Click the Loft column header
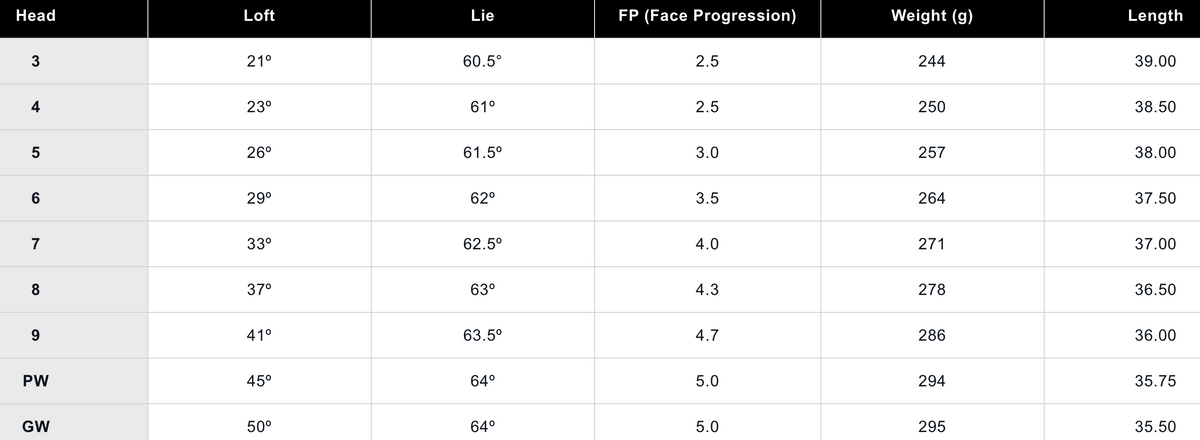Screen dimensions: 1200x440 (x=259, y=17)
